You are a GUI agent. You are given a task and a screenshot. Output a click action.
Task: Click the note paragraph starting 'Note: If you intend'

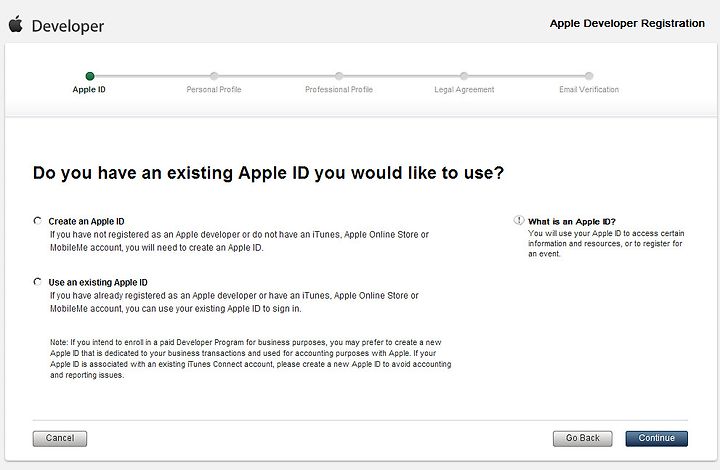[x=250, y=358]
